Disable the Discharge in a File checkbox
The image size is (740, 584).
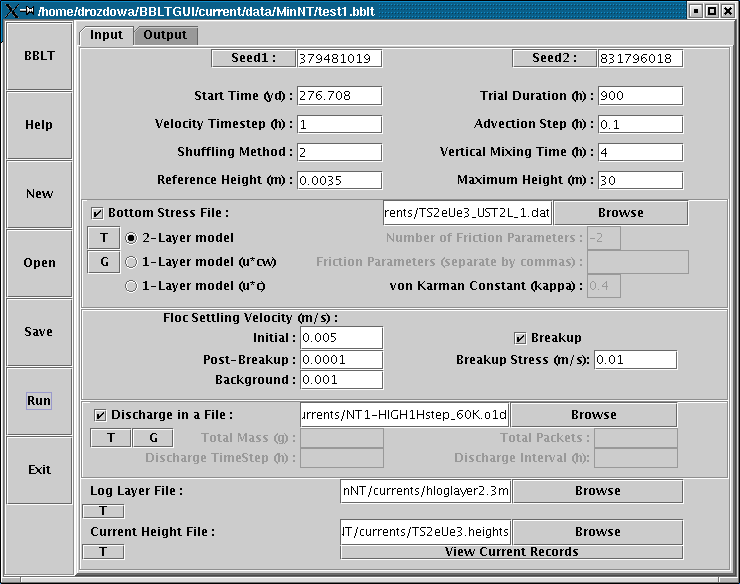(x=100, y=415)
